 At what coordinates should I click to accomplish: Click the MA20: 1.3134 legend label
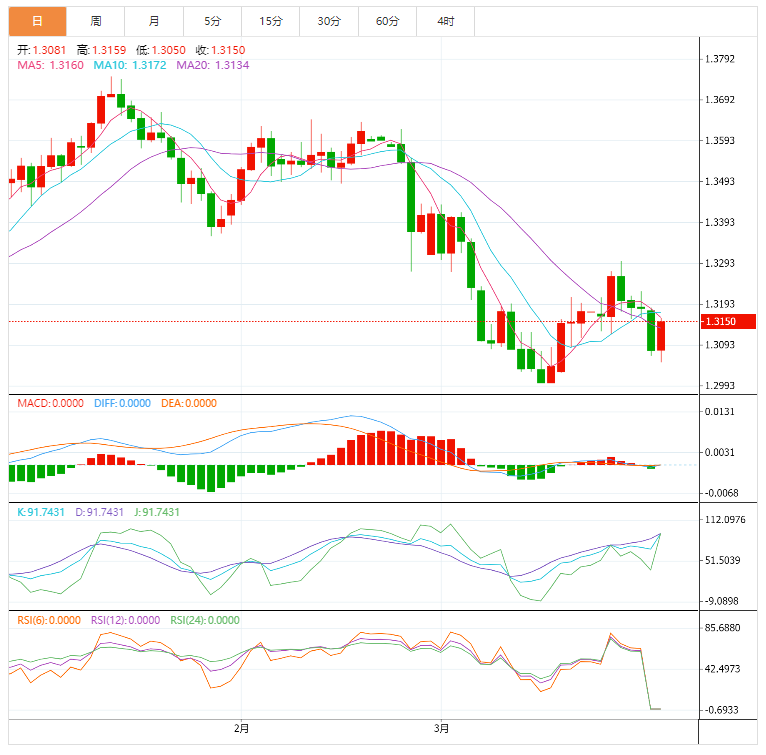tap(213, 65)
